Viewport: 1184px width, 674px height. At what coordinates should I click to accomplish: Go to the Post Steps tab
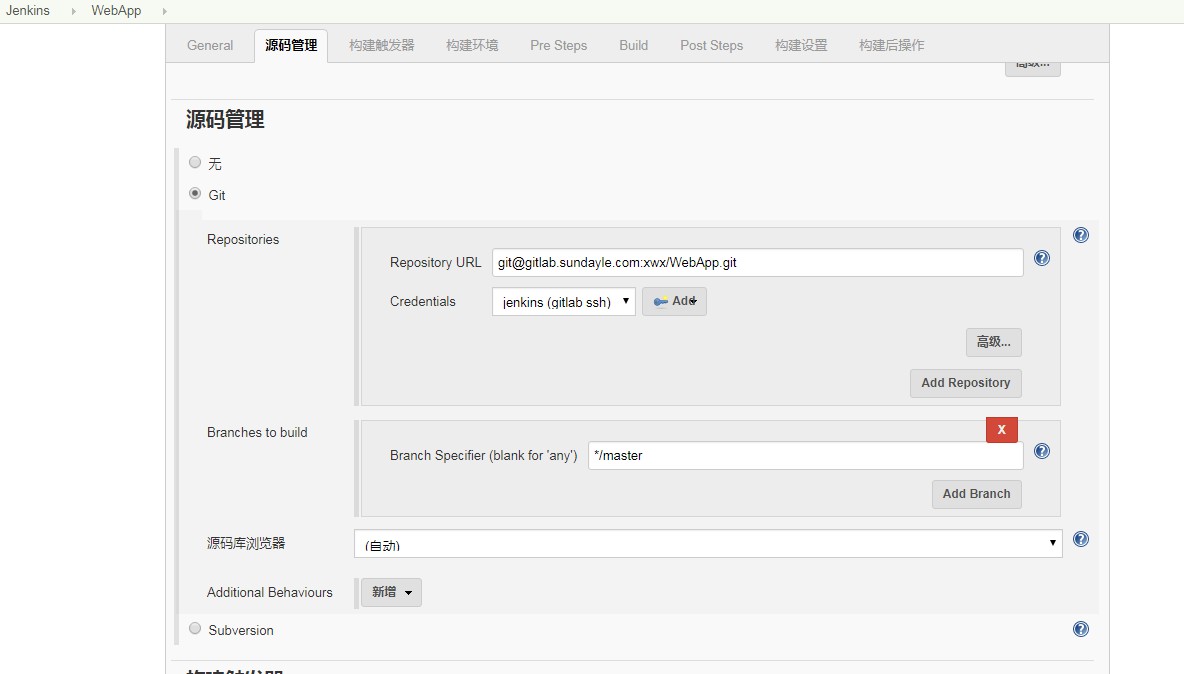711,45
